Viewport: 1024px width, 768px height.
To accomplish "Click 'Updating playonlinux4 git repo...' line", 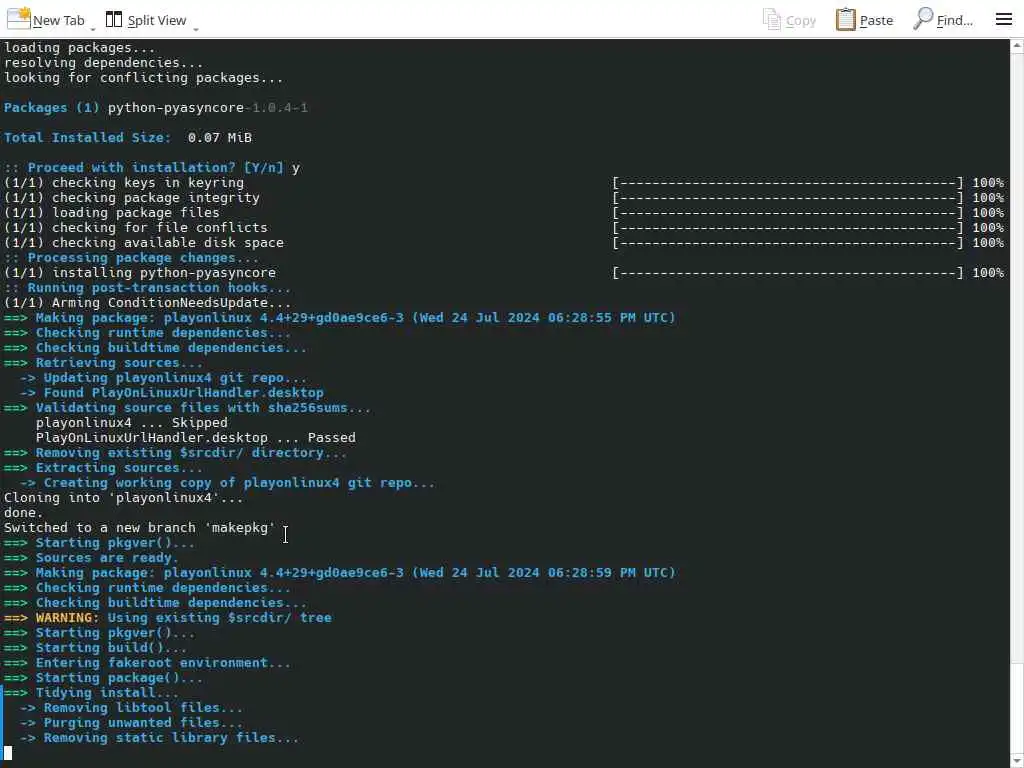I will tap(163, 378).
